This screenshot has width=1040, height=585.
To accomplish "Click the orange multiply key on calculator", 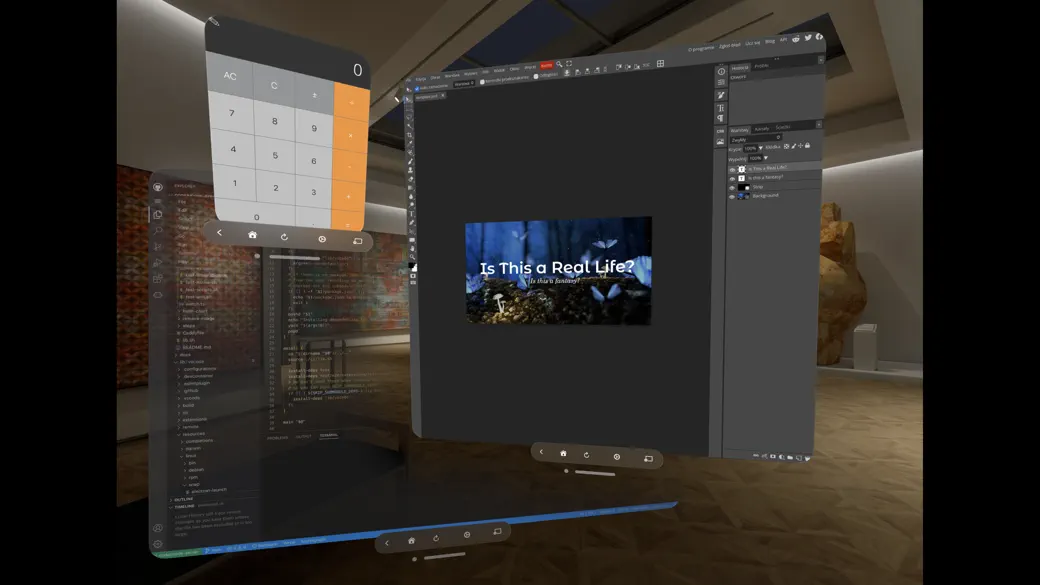I will click(350, 135).
